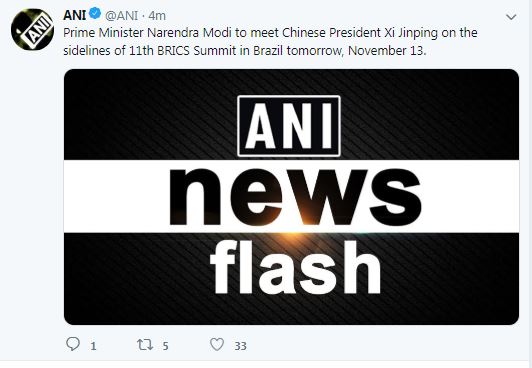The width and height of the screenshot is (532, 368).
Task: Open the @ANI handle link
Action: click(x=121, y=16)
